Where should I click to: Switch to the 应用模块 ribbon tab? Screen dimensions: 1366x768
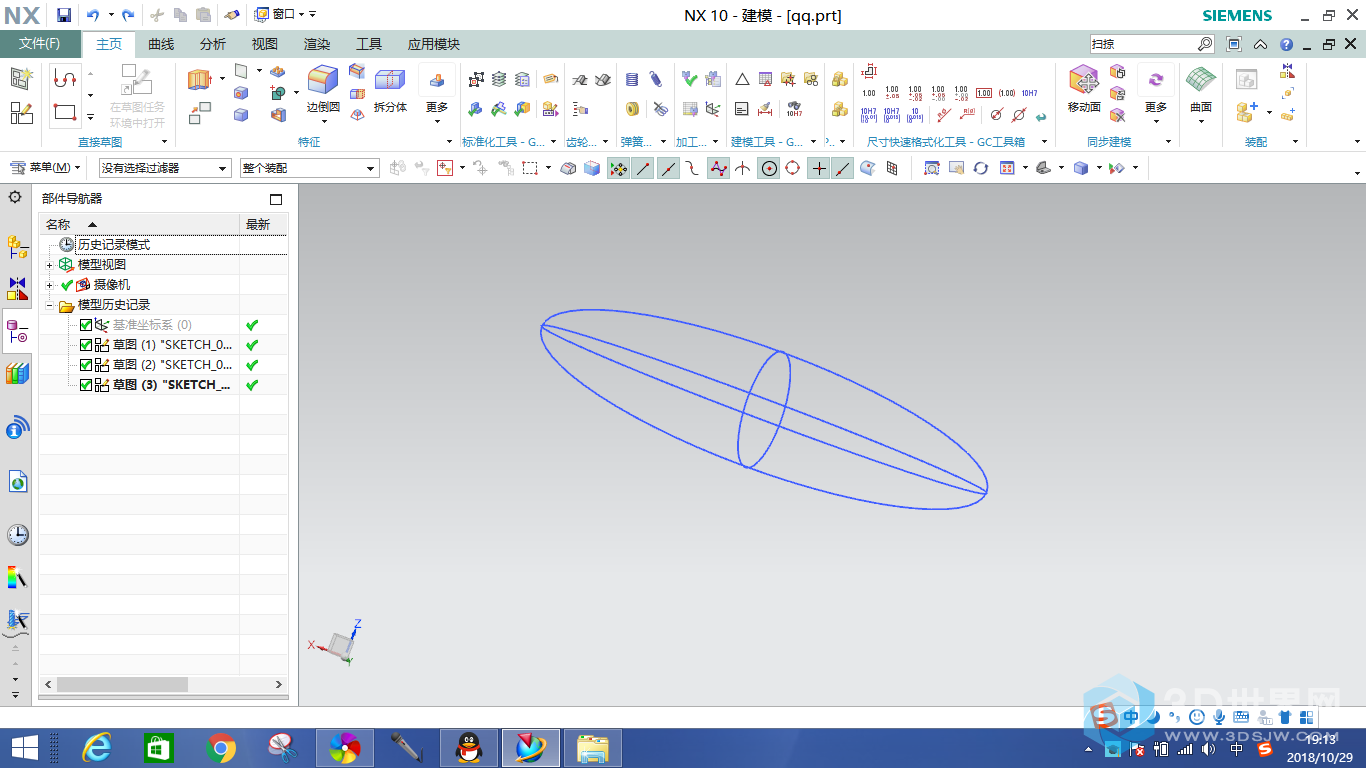pos(434,44)
